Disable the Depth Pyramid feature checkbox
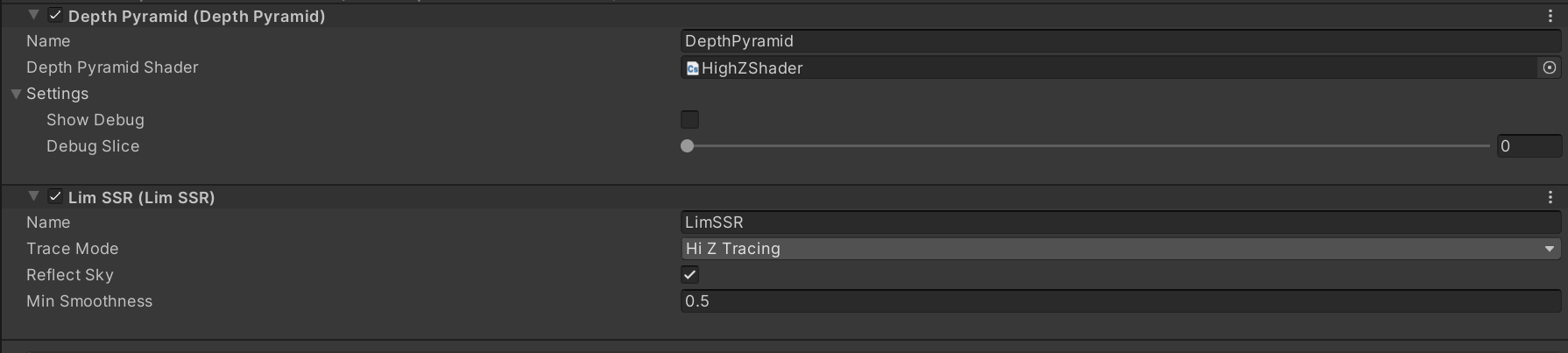This screenshot has width=1568, height=353. tap(55, 16)
